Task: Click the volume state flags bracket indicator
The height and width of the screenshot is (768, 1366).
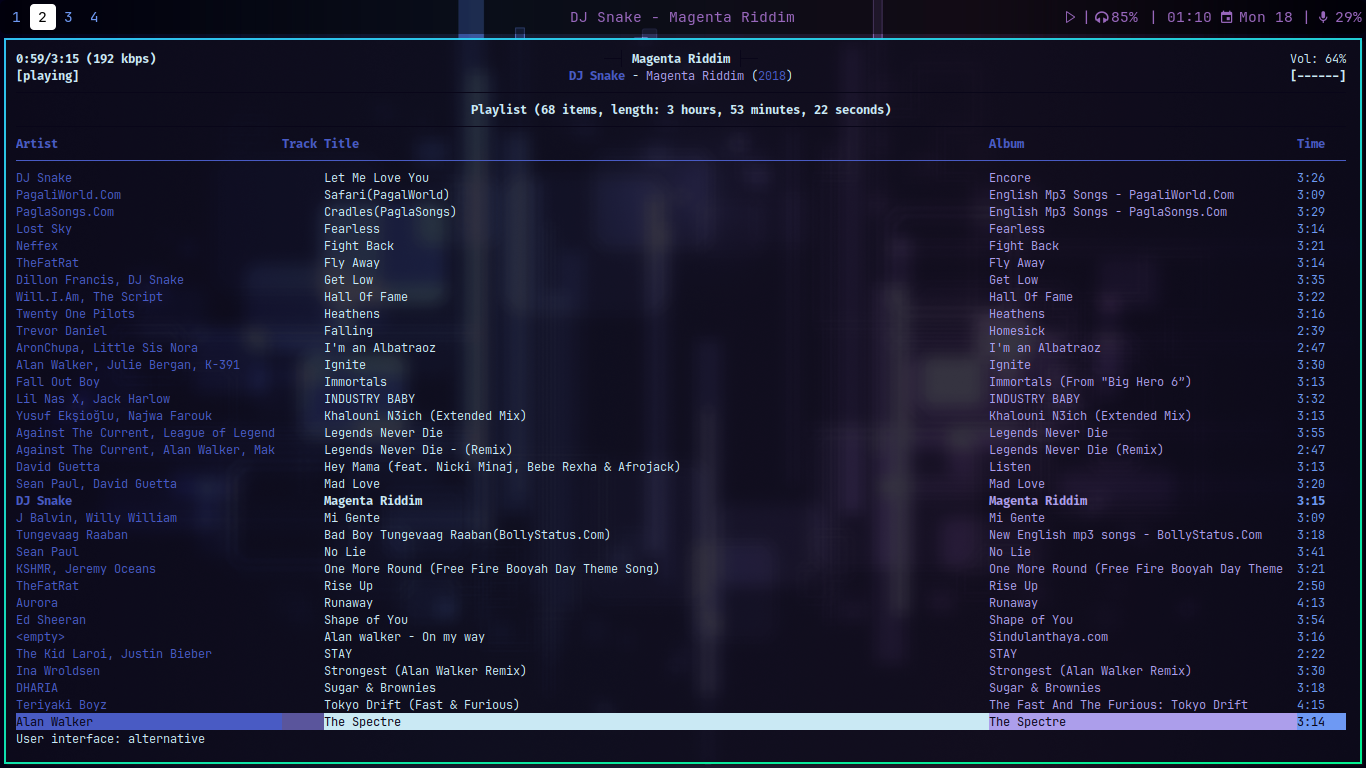Action: [x=1317, y=76]
